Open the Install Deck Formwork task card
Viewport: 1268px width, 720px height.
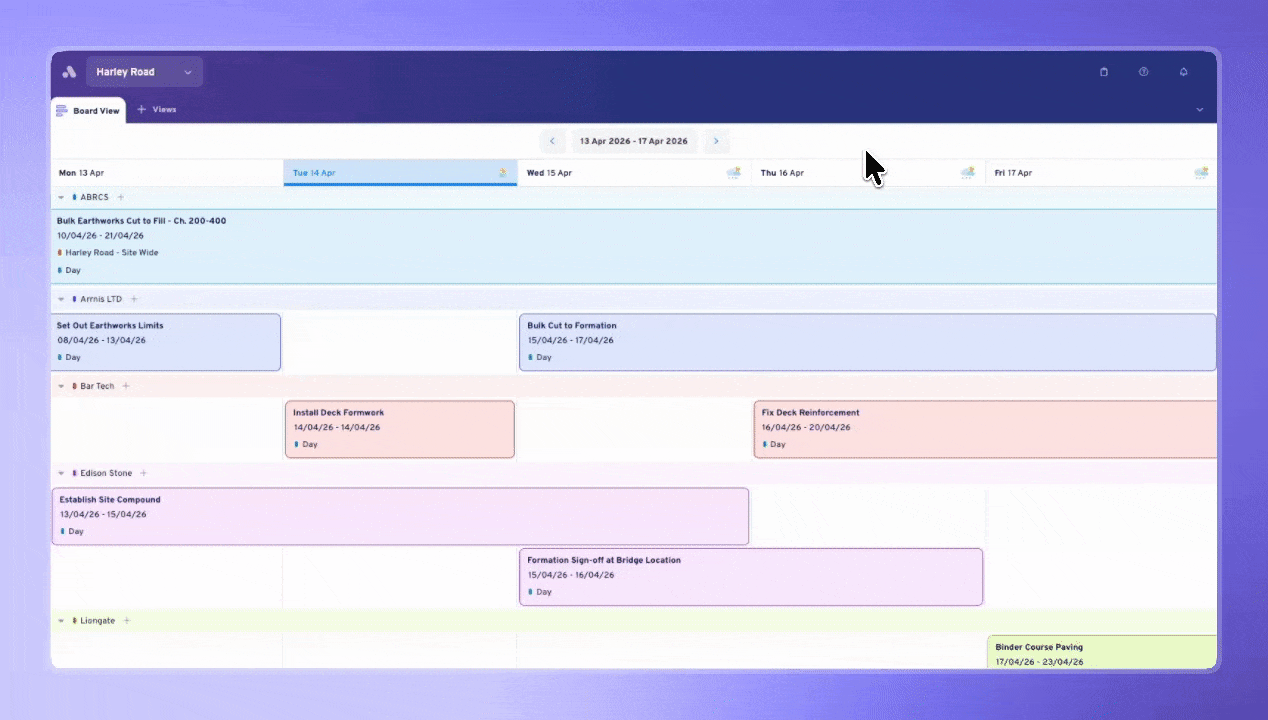(399, 428)
